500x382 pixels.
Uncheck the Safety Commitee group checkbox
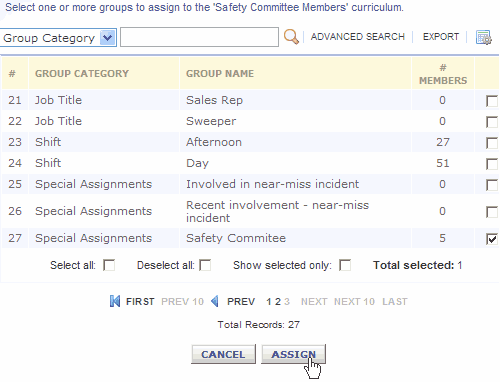point(492,239)
